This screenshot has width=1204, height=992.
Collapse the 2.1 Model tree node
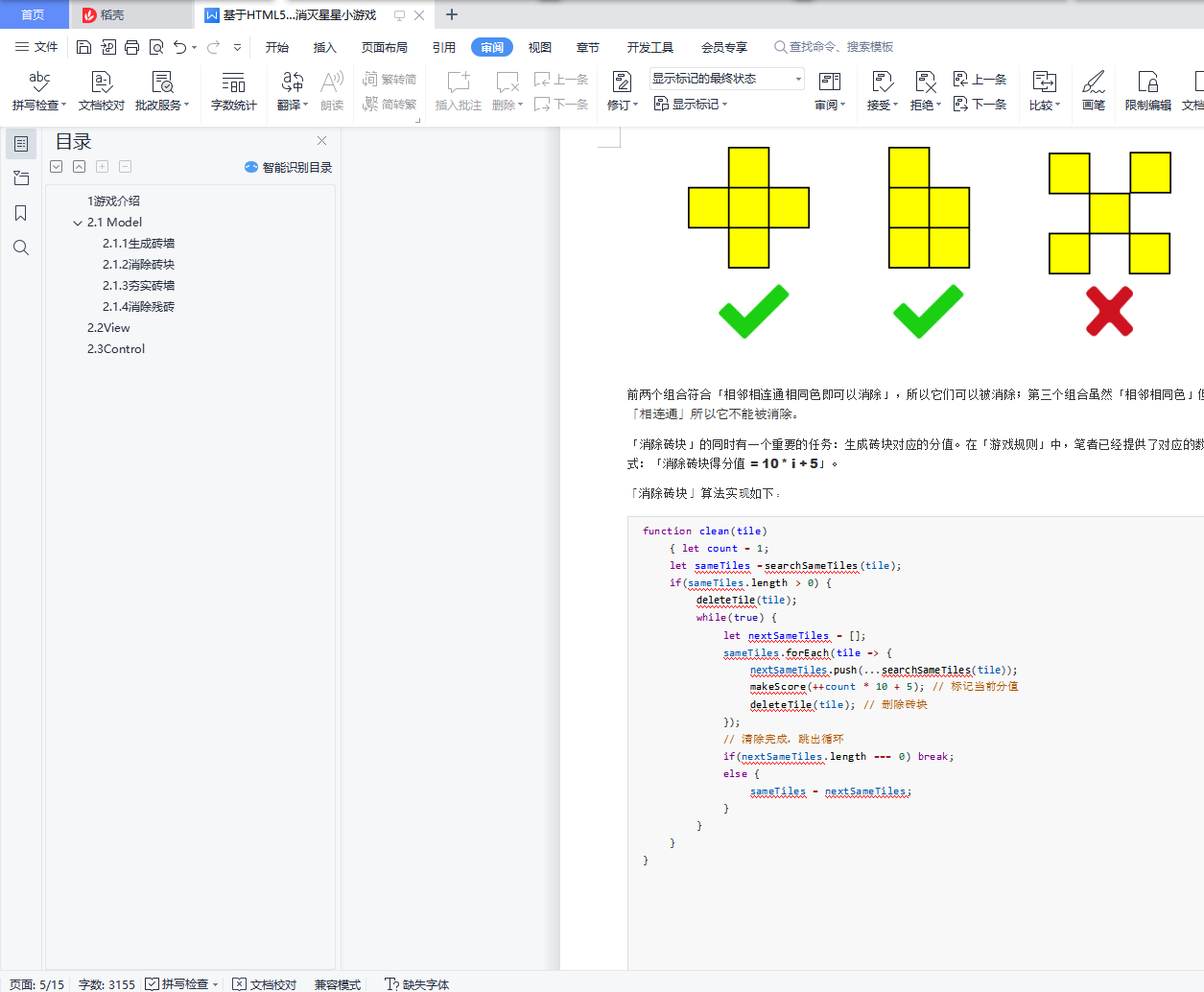(78, 223)
